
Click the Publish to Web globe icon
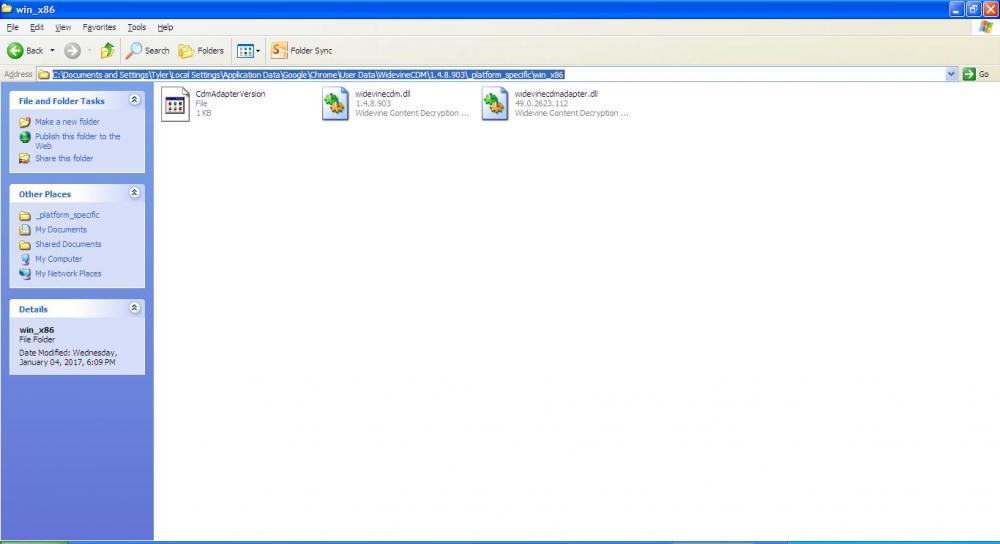25,136
